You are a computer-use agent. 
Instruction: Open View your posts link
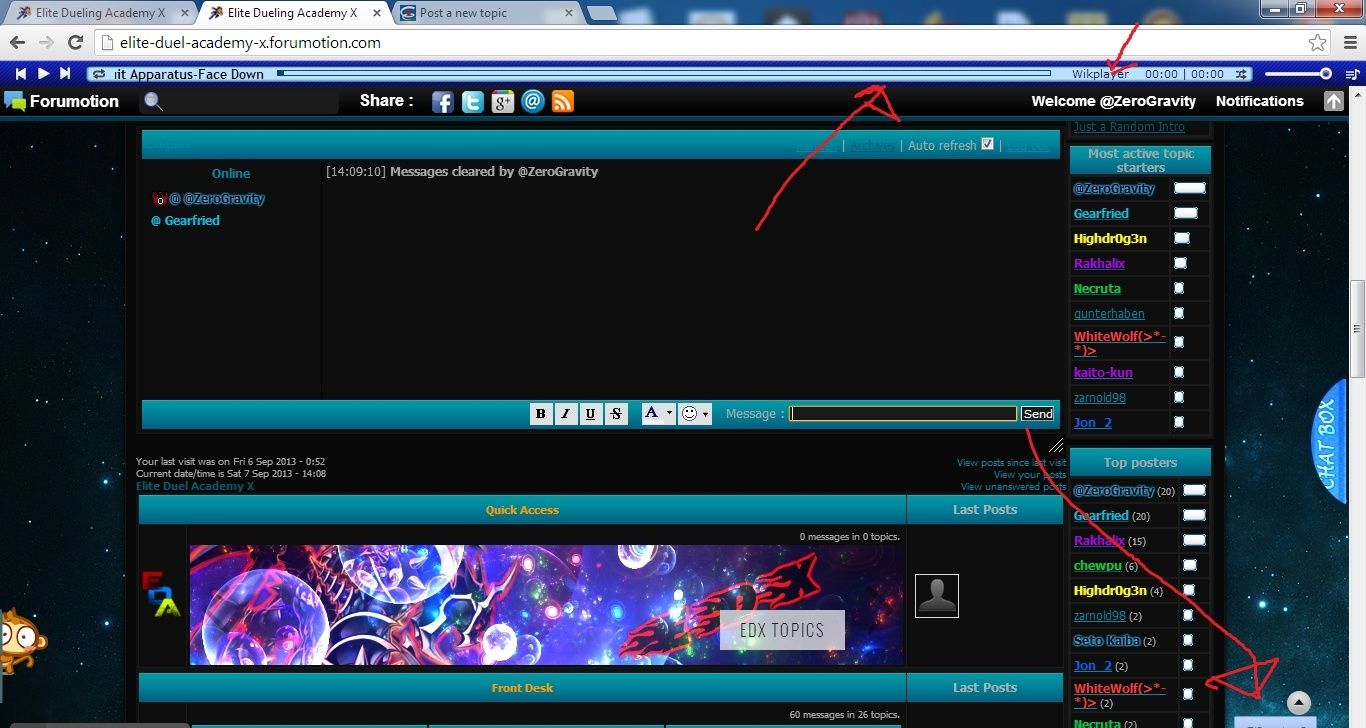tap(1030, 475)
